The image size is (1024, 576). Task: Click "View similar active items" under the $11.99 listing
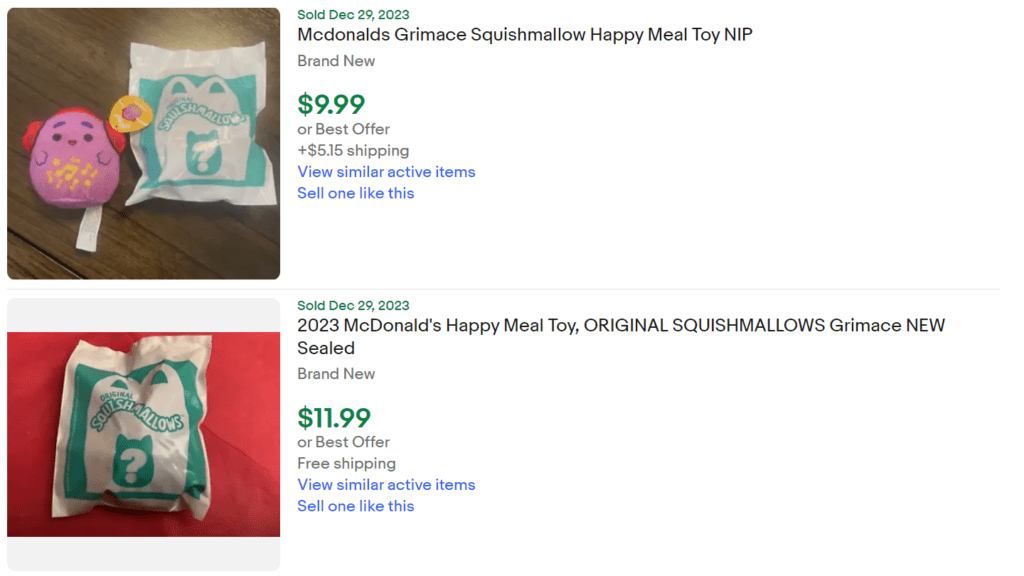point(386,484)
